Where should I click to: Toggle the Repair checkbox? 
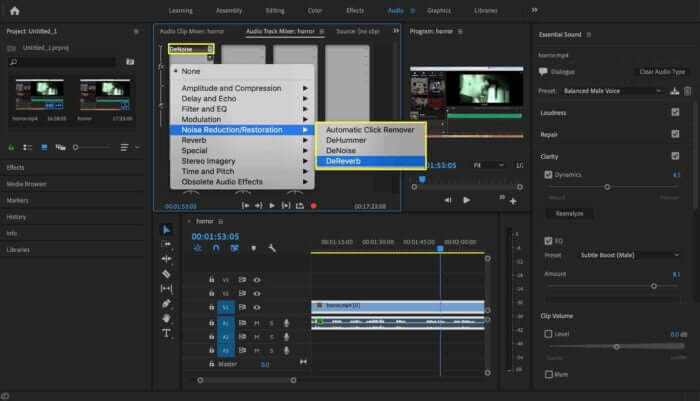coord(675,134)
